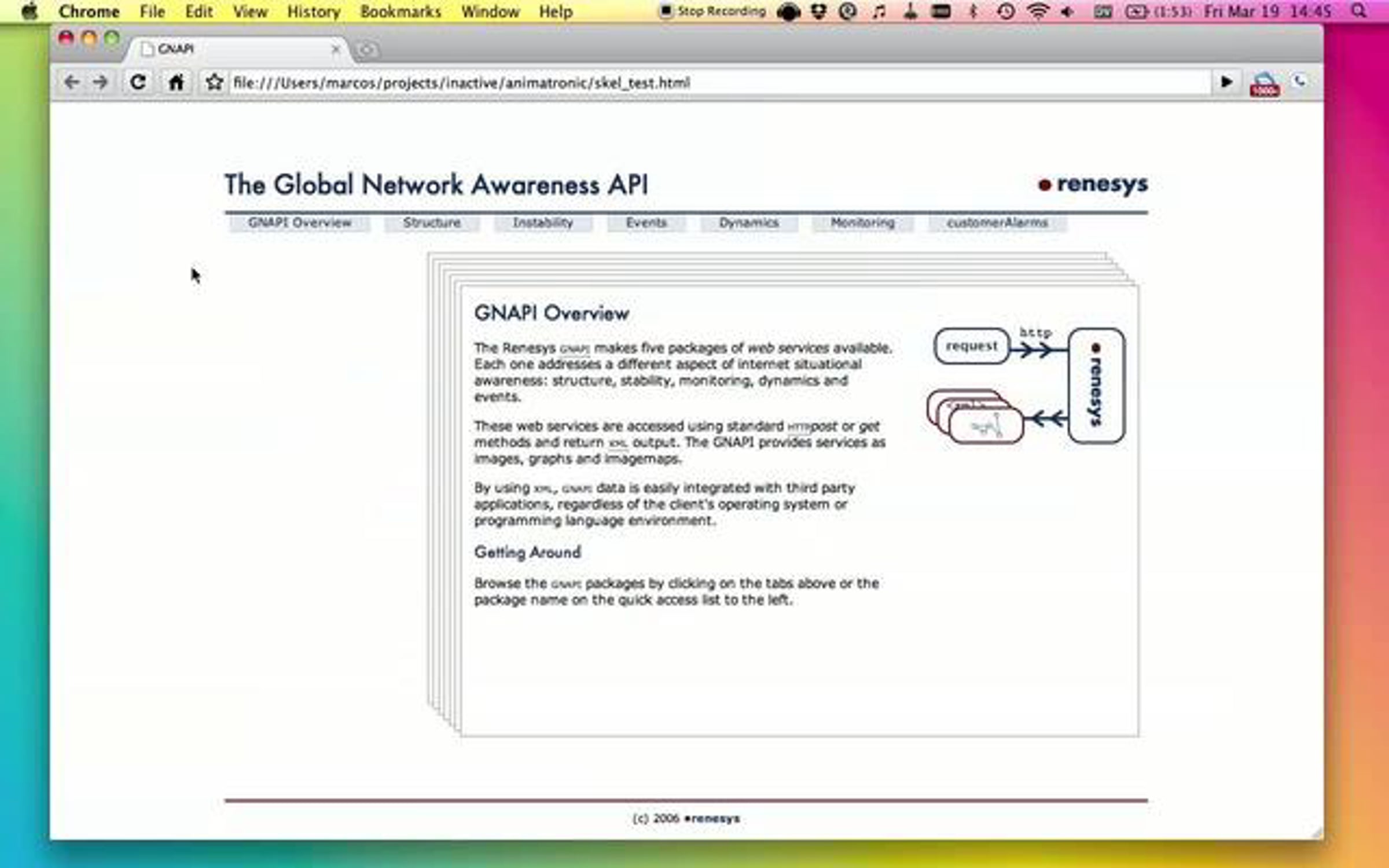Open the Bookmarks menu
This screenshot has height=868, width=1389.
click(x=400, y=11)
